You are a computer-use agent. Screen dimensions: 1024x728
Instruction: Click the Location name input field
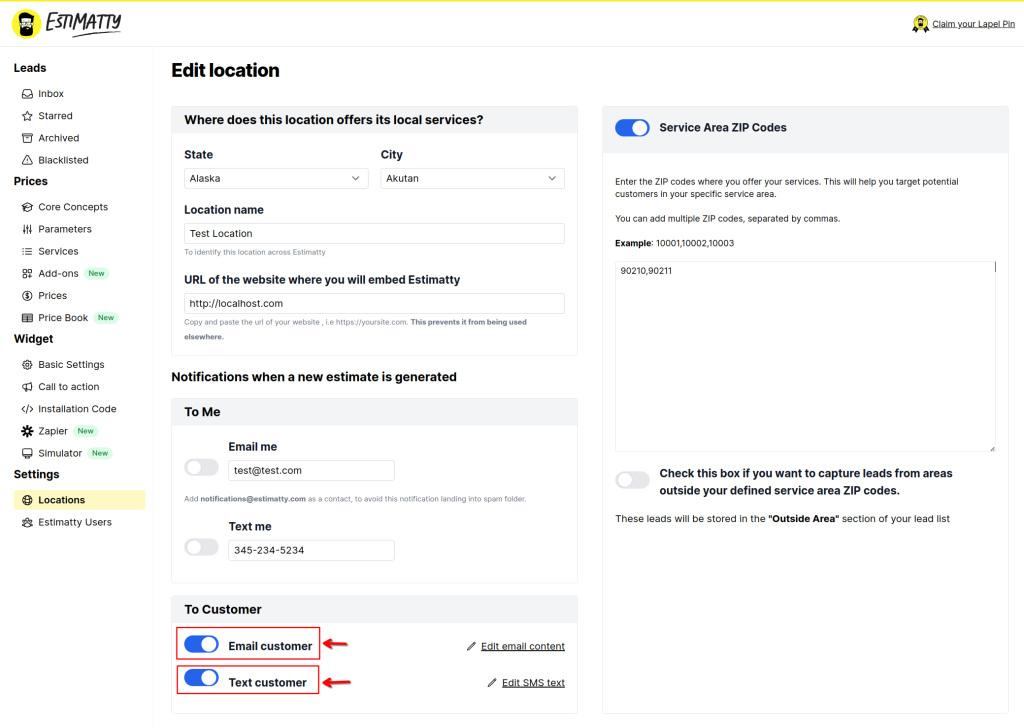click(x=374, y=234)
